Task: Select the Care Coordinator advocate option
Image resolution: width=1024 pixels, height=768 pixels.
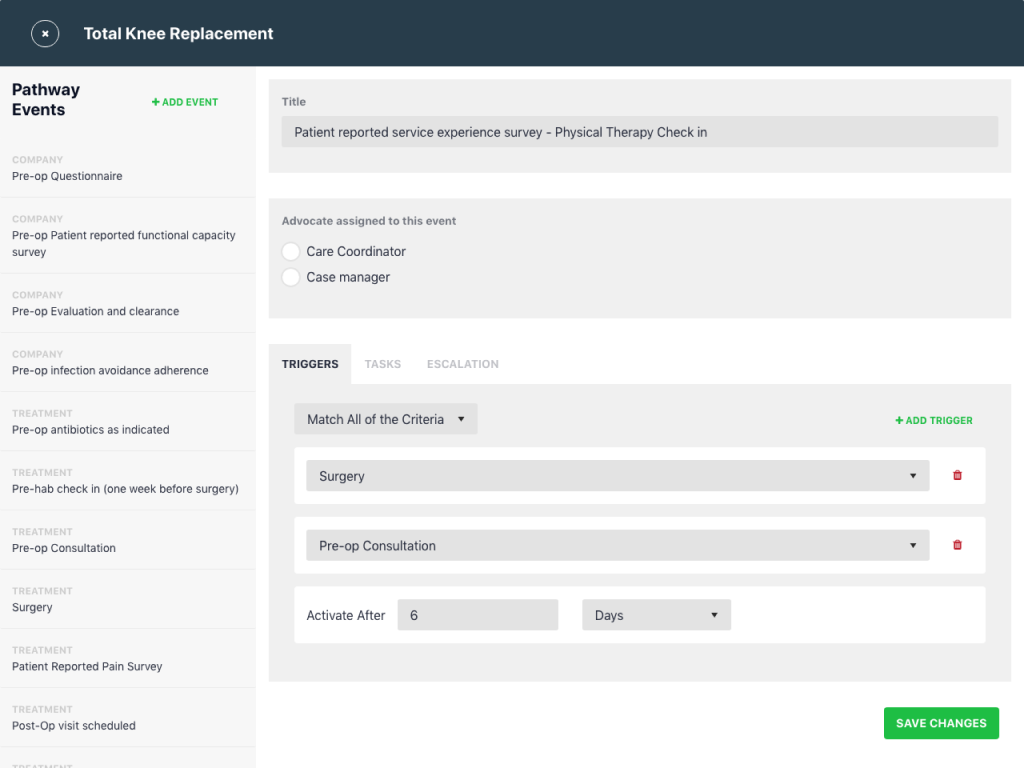Action: [x=290, y=251]
